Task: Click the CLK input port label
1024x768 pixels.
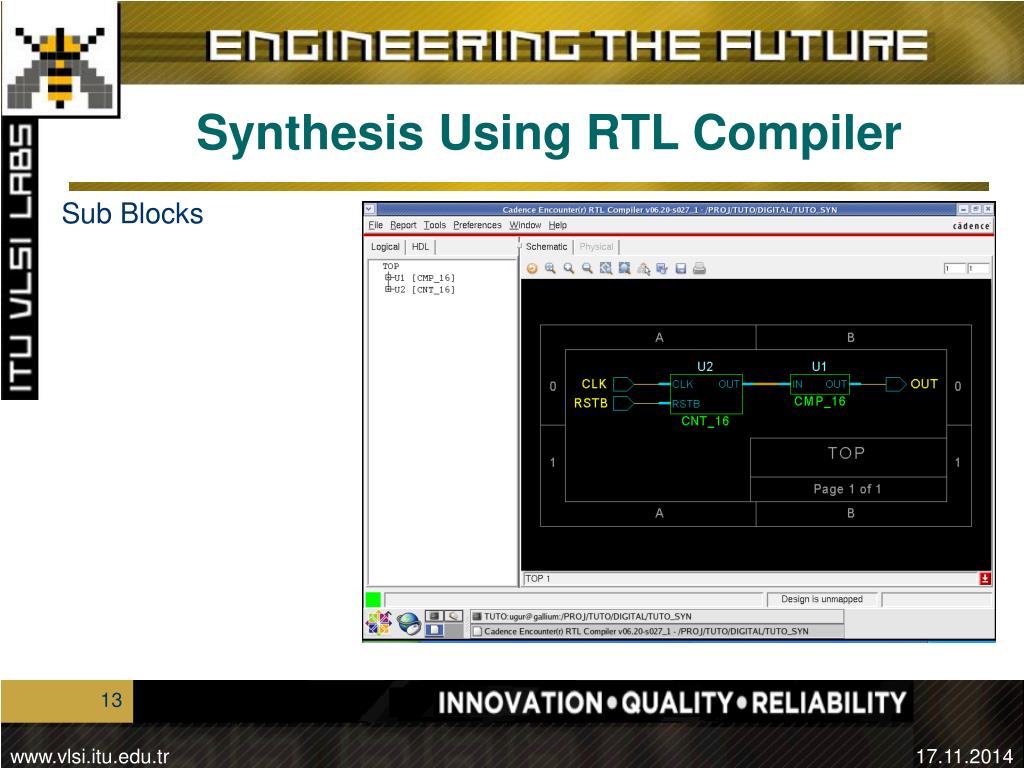Action: click(x=594, y=384)
